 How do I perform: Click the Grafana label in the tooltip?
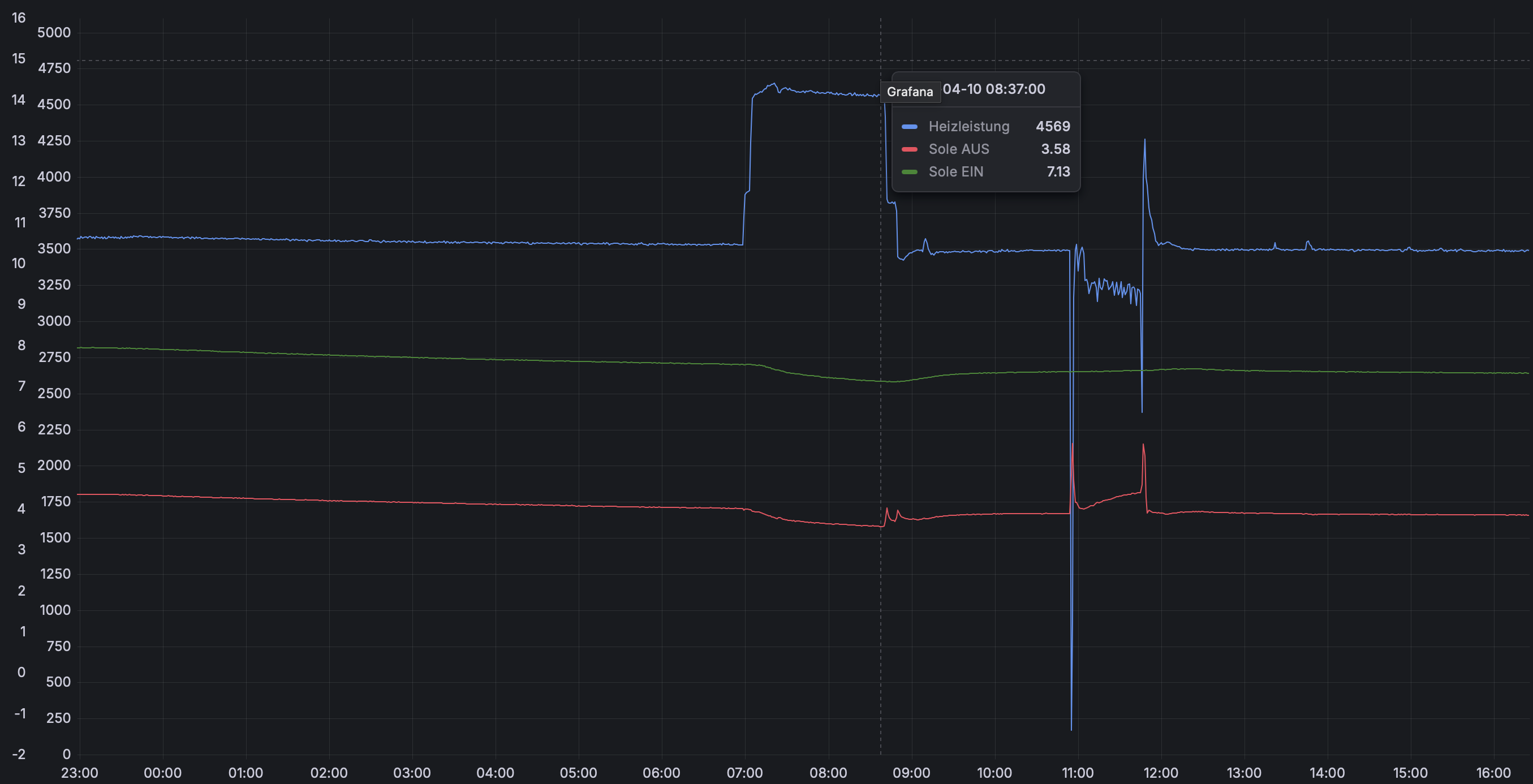pos(910,92)
